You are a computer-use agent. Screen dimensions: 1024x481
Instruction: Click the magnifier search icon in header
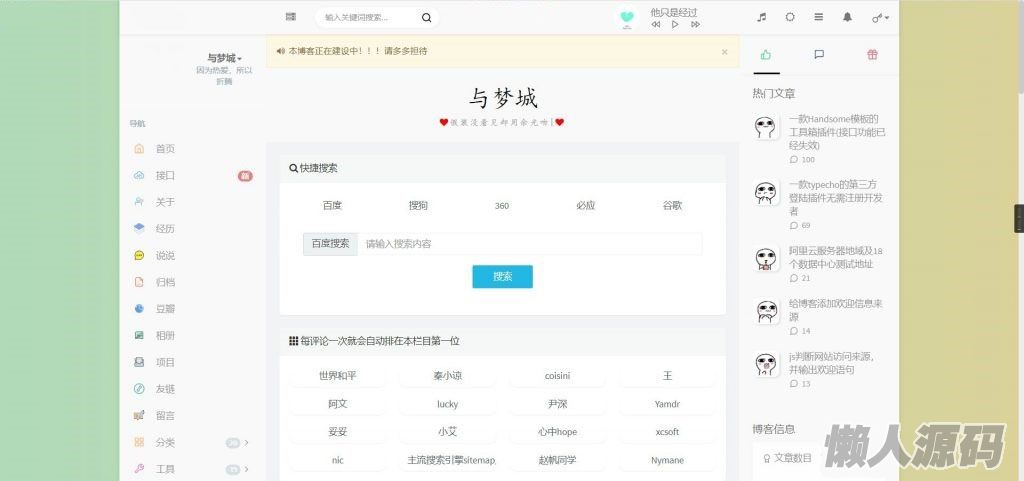click(x=426, y=18)
